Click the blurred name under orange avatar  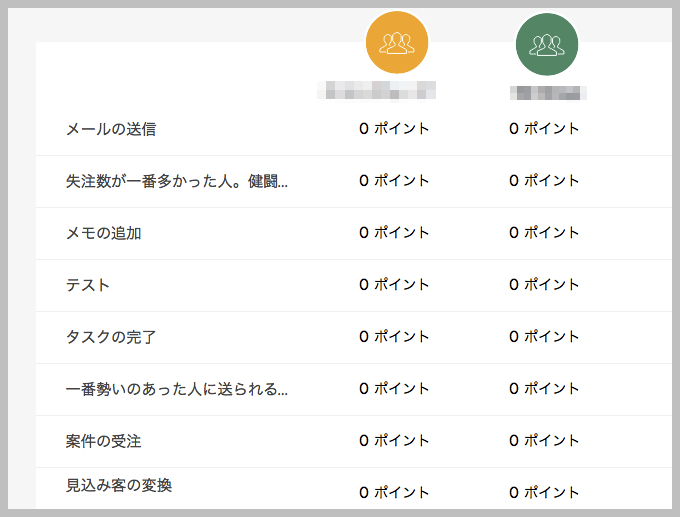click(x=377, y=91)
